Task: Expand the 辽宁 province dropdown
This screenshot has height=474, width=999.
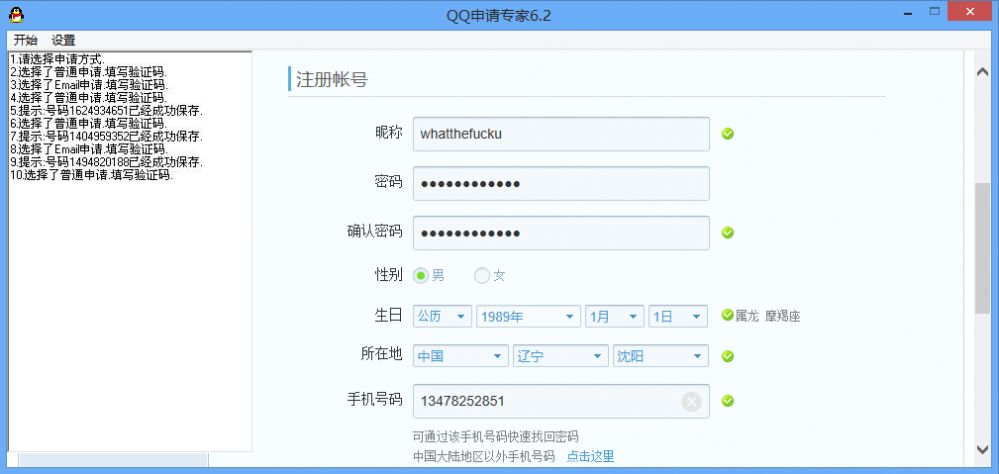Action: (x=560, y=356)
